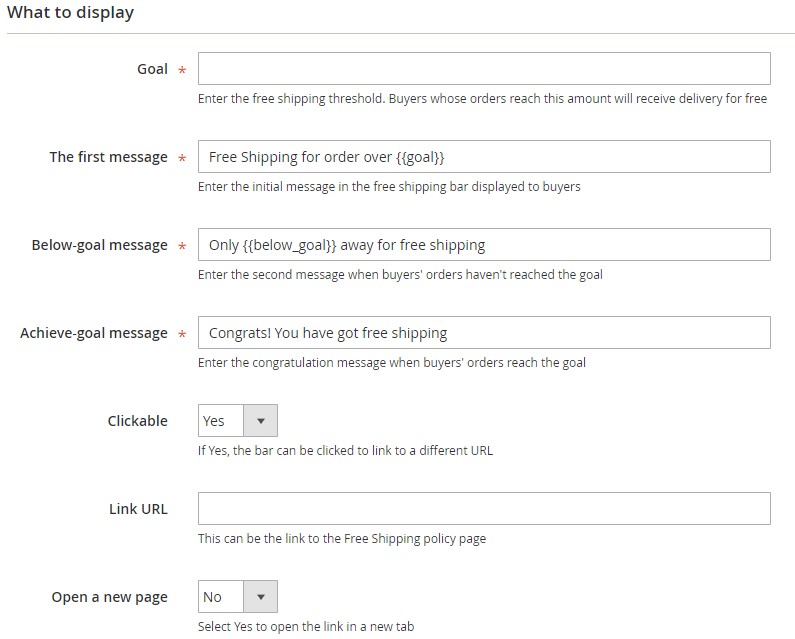Click the free shipping threshold hint text
The width and height of the screenshot is (795, 639).
click(482, 98)
